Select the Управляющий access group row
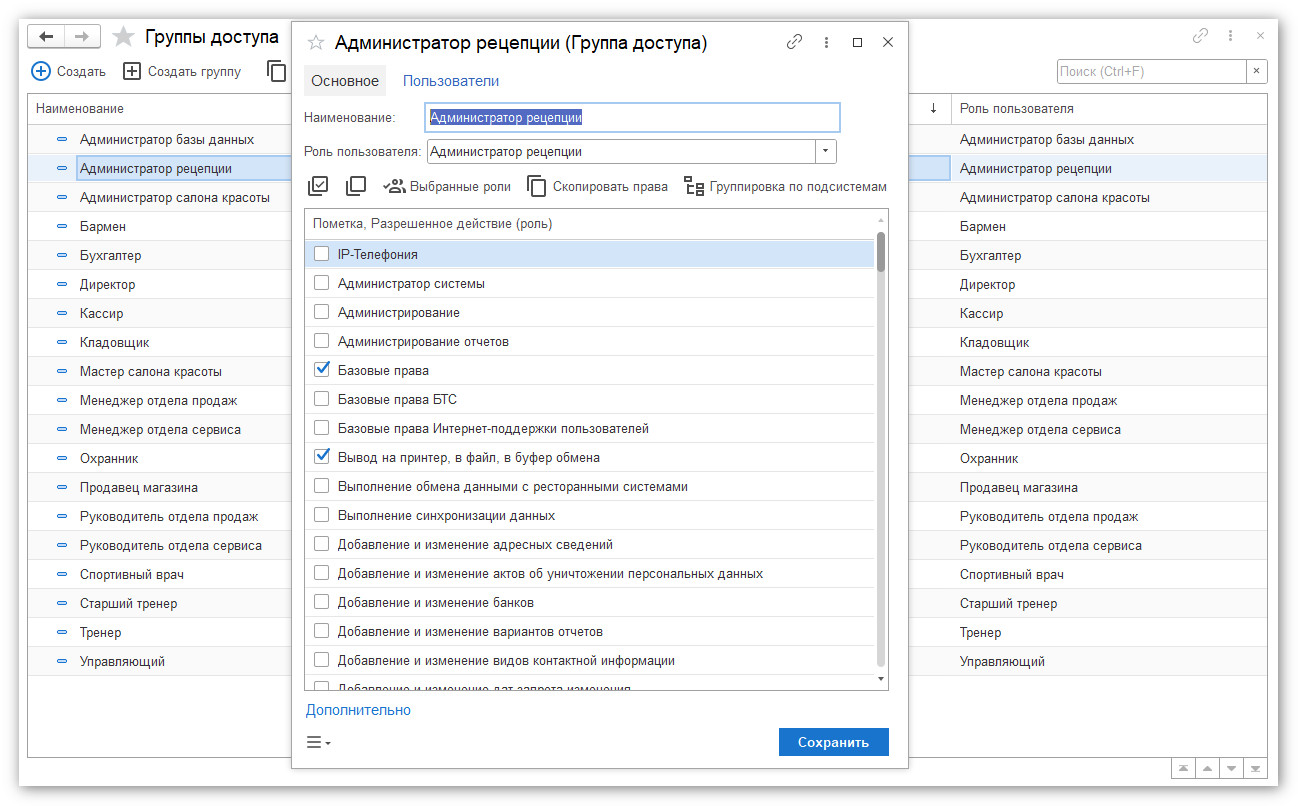 122,661
